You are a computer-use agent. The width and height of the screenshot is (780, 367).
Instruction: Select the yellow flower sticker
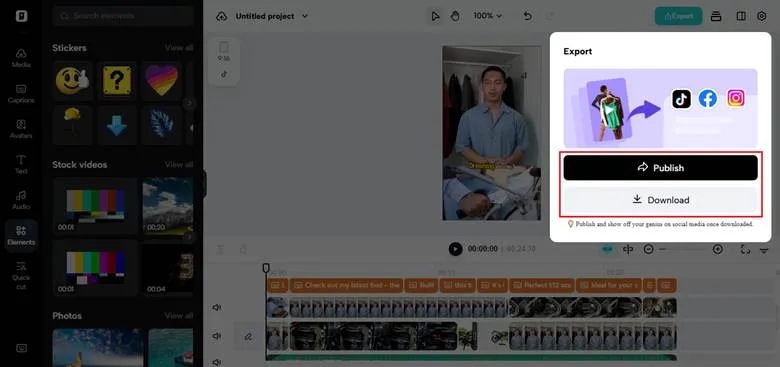pos(73,124)
